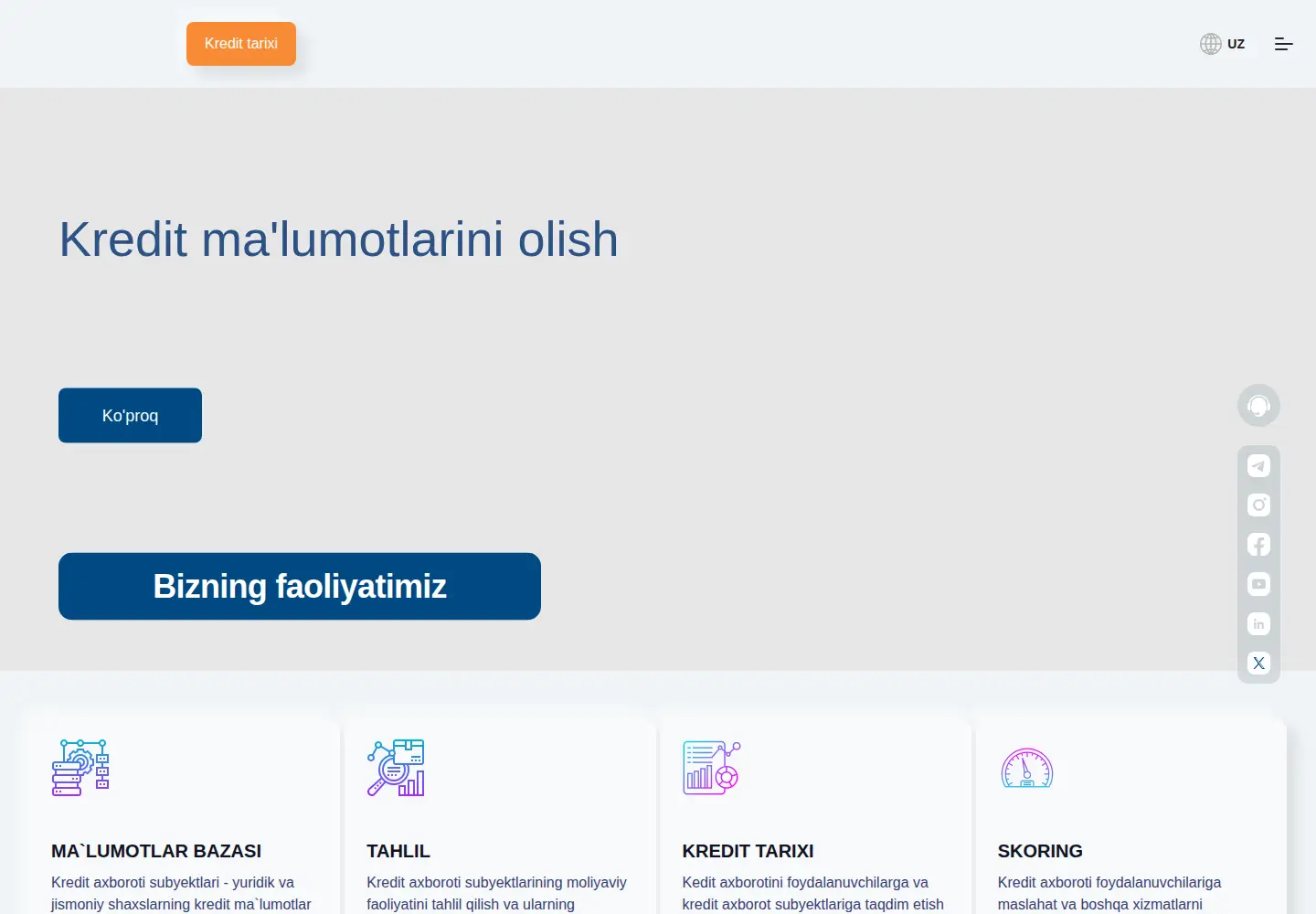
Task: Open the hamburger menu icon
Action: click(1284, 44)
